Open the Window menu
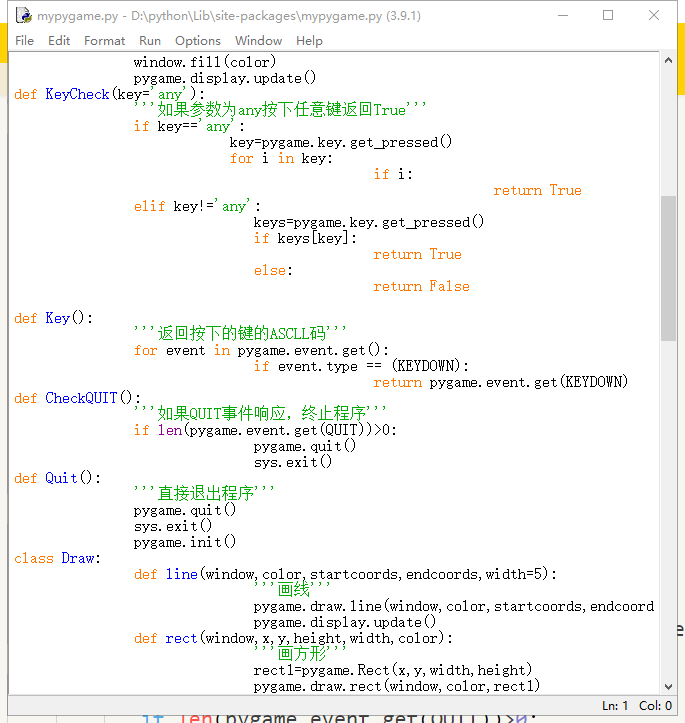This screenshot has height=723, width=685. 258,41
